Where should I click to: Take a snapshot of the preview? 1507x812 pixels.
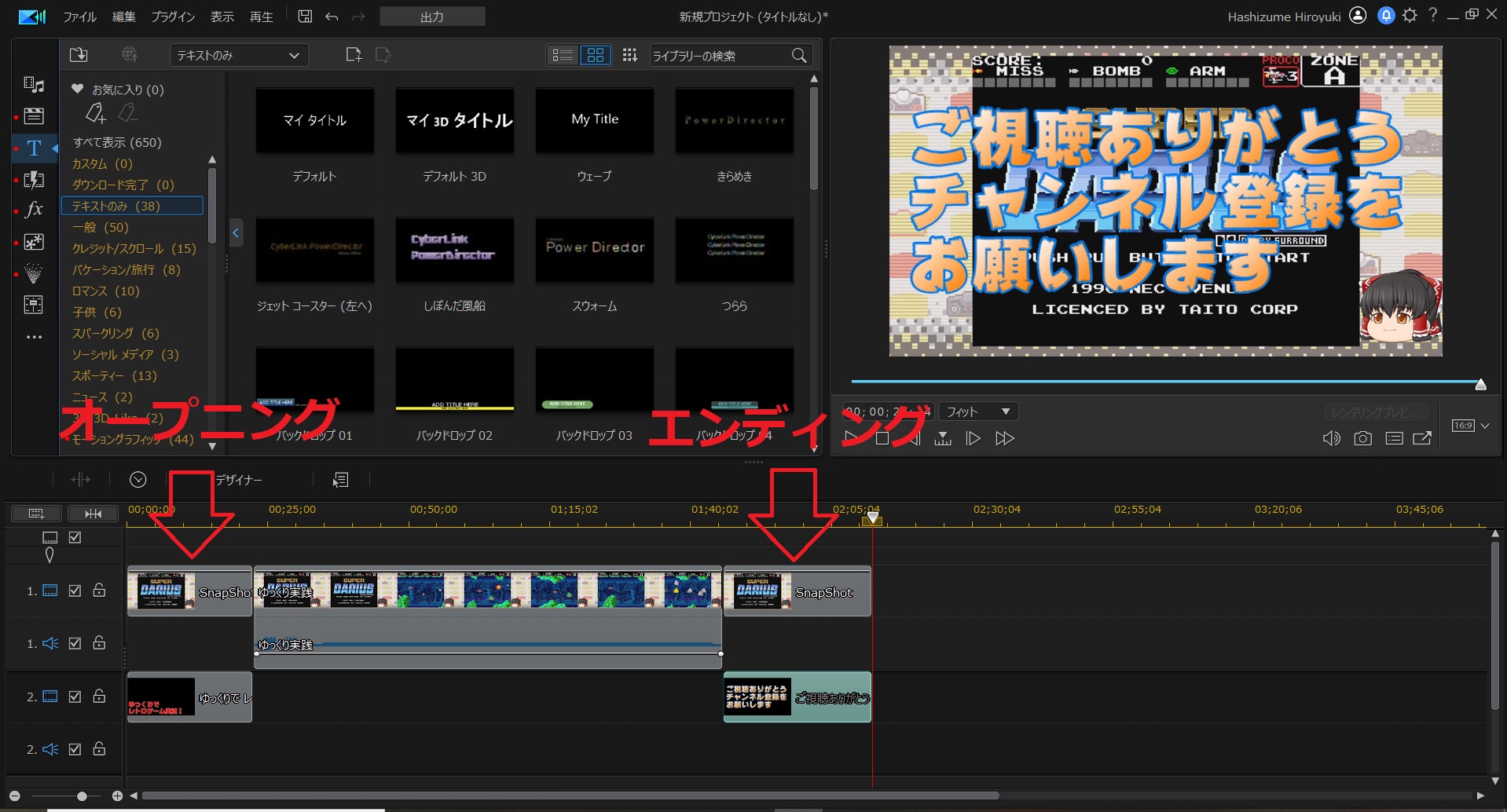click(1362, 438)
